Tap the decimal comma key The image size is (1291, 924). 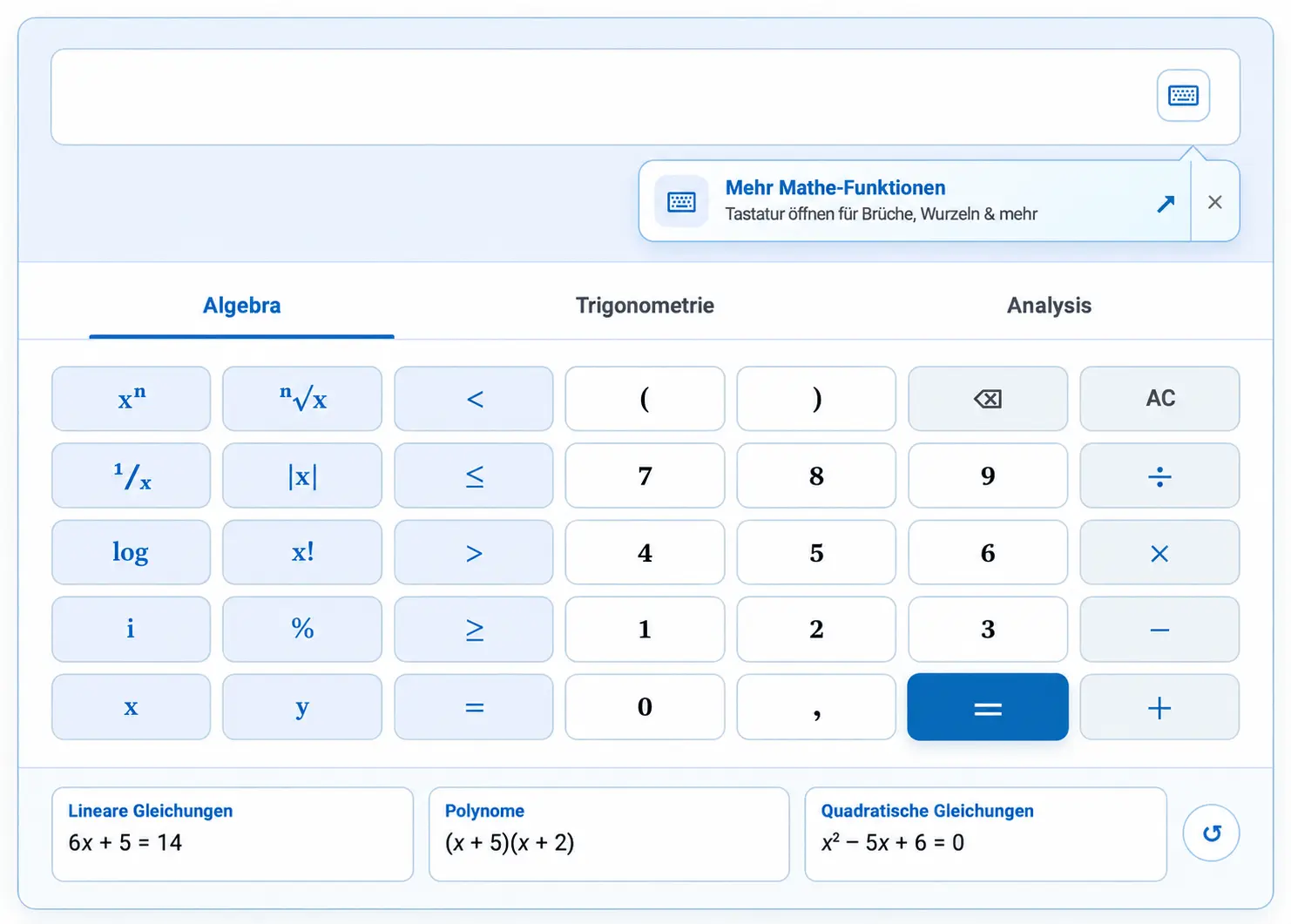816,706
